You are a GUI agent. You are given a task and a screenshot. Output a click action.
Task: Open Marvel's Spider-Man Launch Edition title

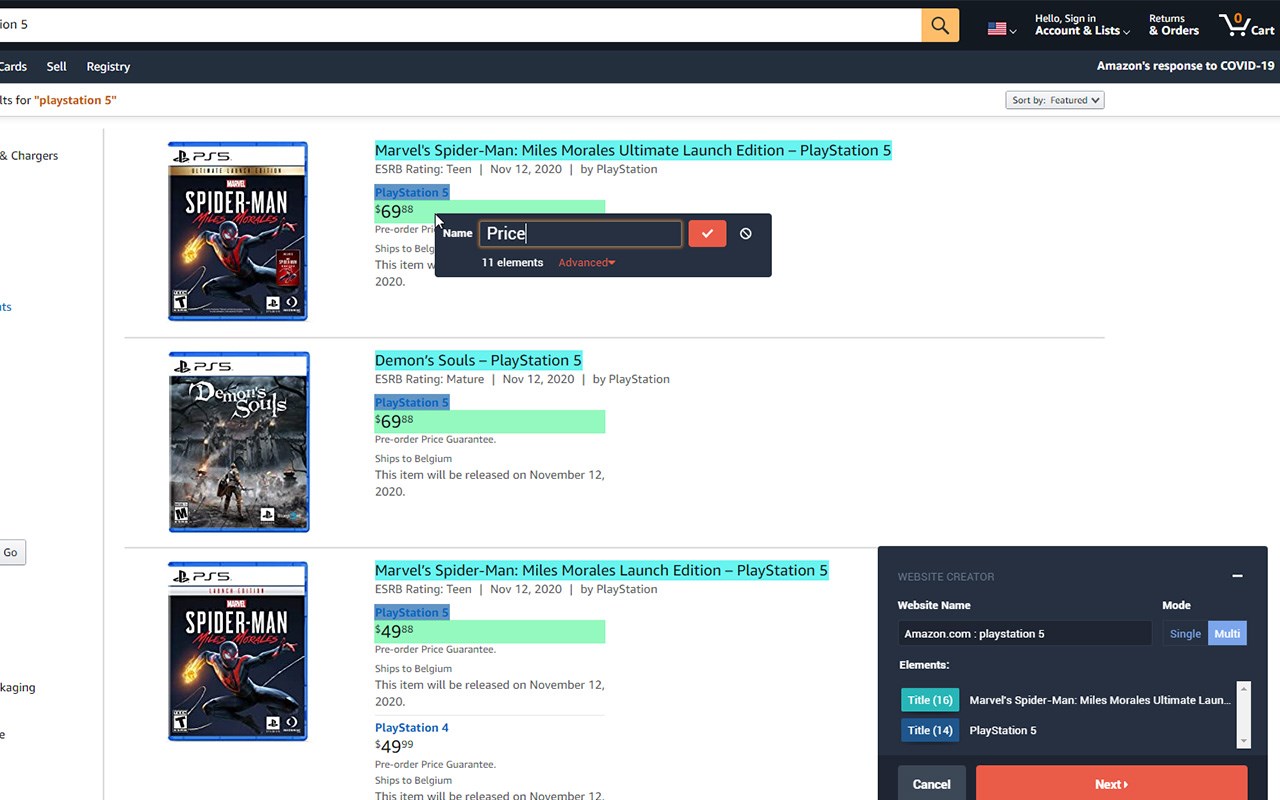(x=601, y=570)
